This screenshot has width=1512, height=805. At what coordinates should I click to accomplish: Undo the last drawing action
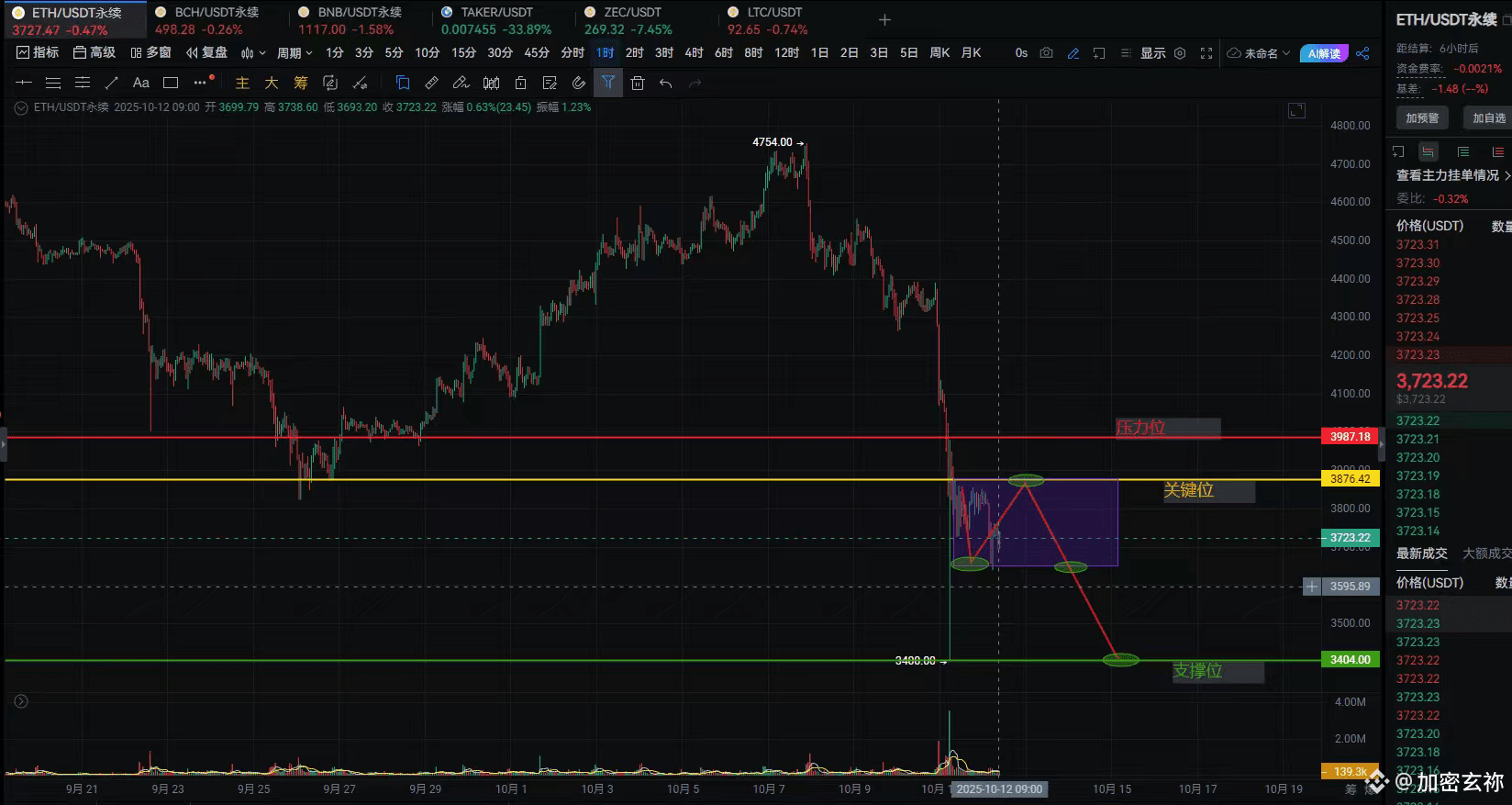point(666,83)
